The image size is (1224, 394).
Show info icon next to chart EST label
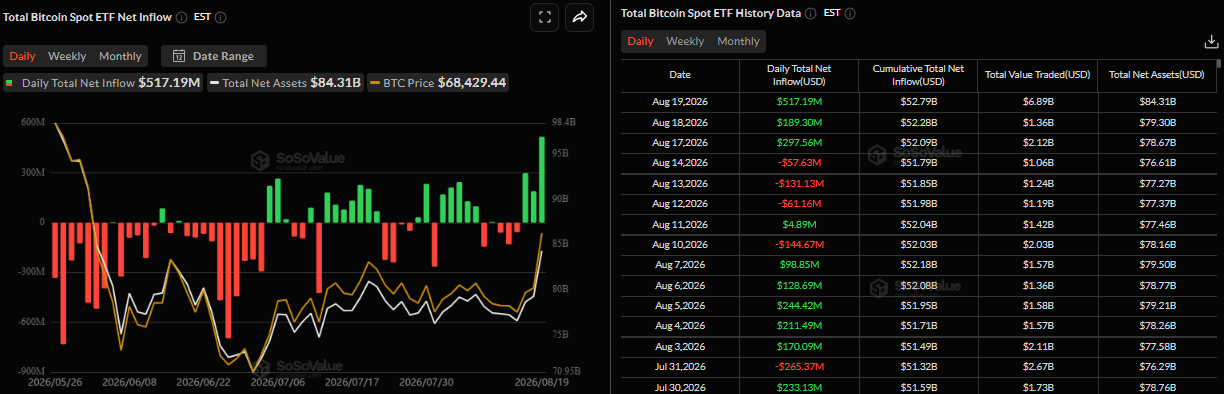(x=220, y=17)
